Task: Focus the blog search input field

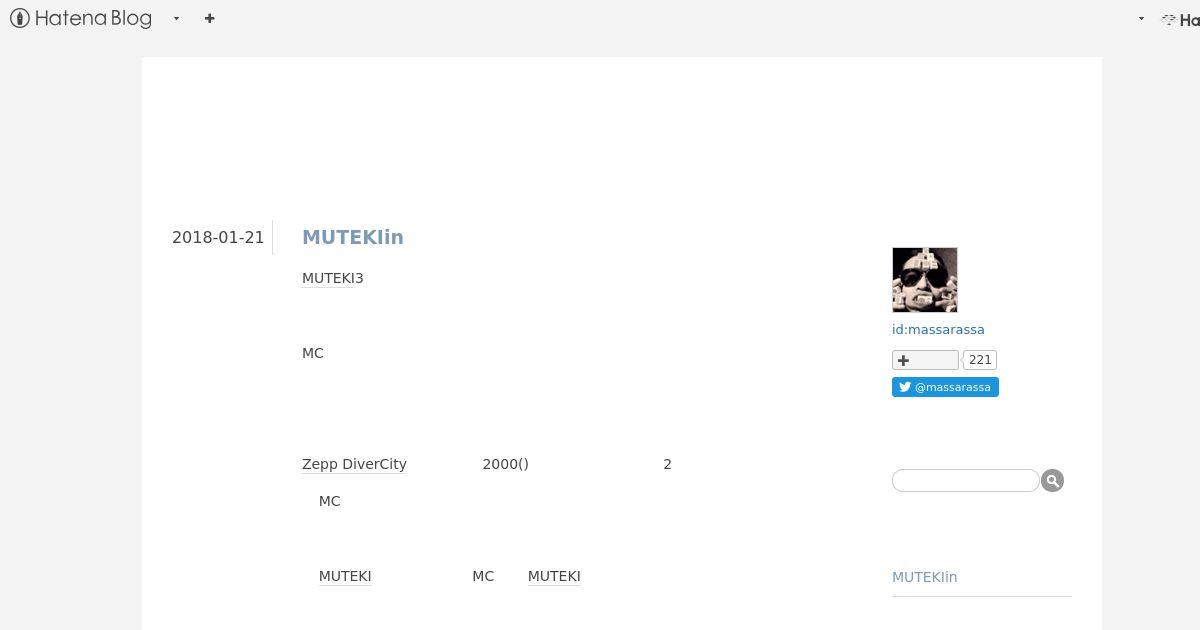Action: pyautogui.click(x=965, y=481)
